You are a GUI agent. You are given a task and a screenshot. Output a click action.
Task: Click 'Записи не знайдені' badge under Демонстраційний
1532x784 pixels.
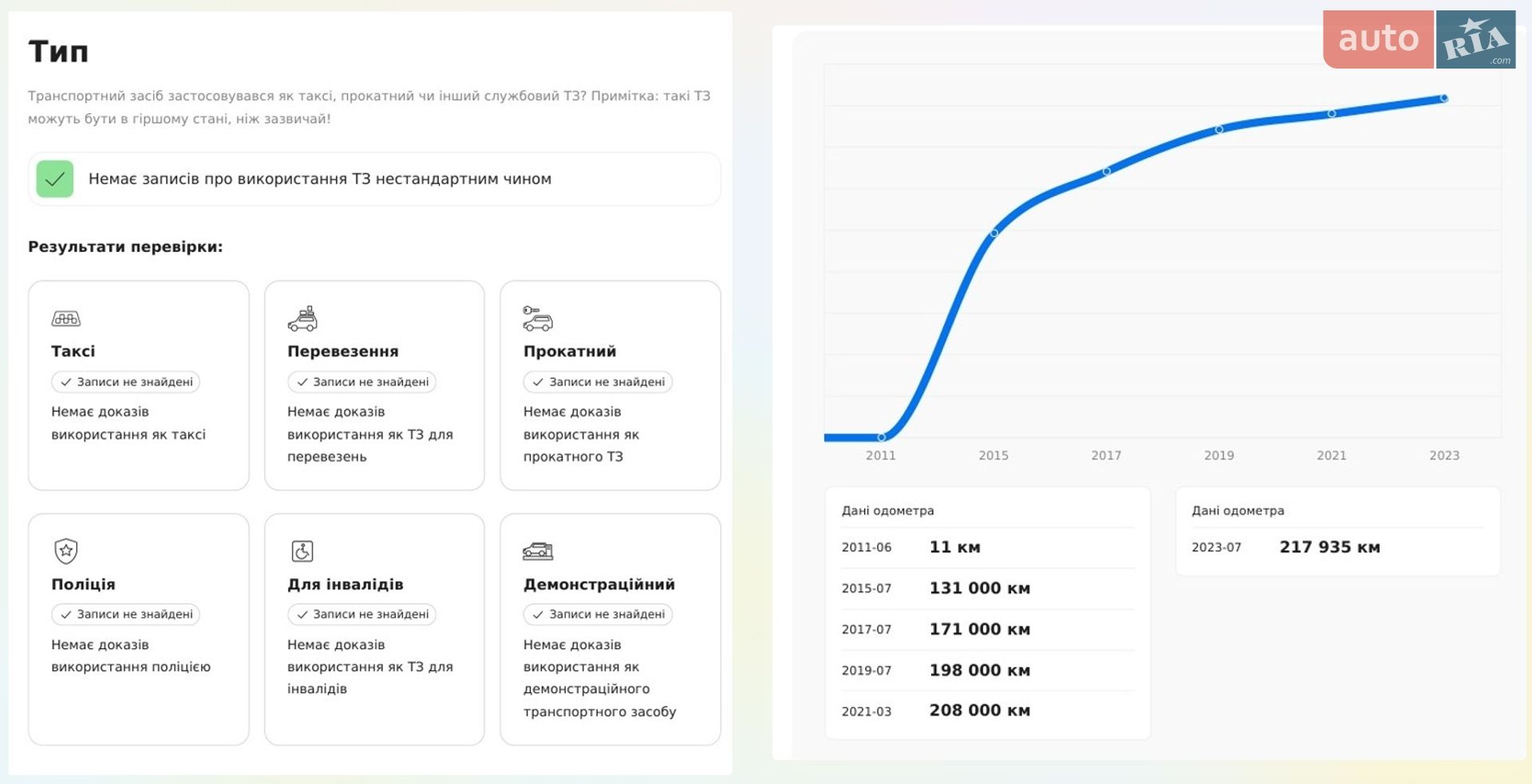point(598,614)
